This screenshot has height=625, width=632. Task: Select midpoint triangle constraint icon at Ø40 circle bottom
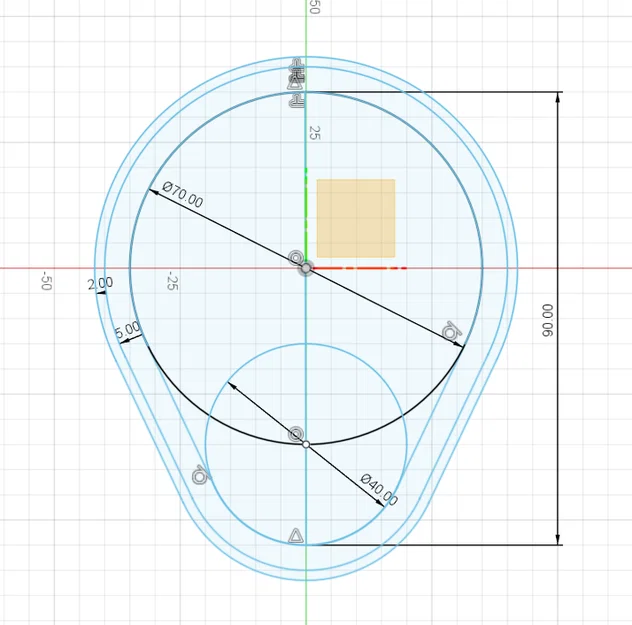[296, 536]
